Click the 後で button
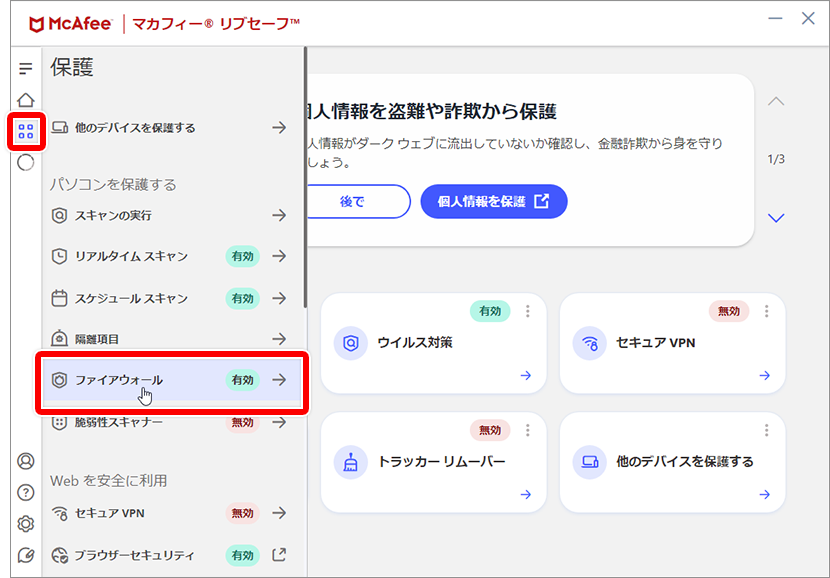 353,202
